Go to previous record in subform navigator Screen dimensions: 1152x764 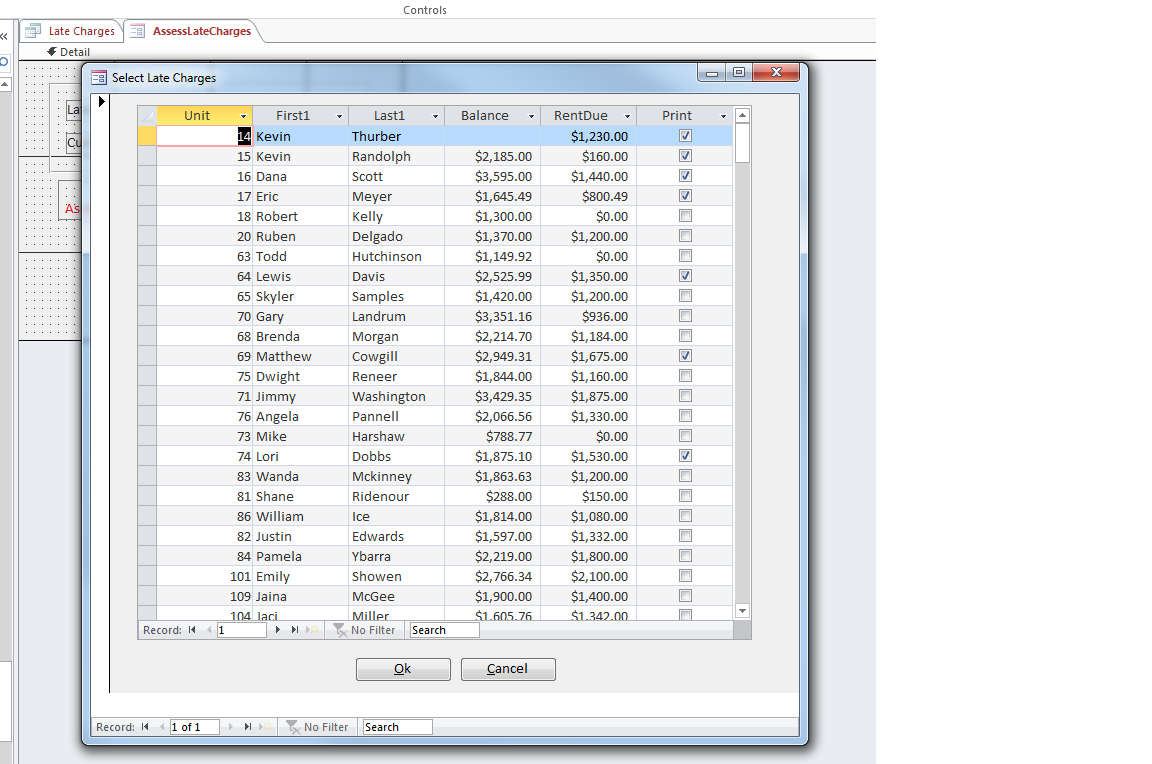pos(209,630)
